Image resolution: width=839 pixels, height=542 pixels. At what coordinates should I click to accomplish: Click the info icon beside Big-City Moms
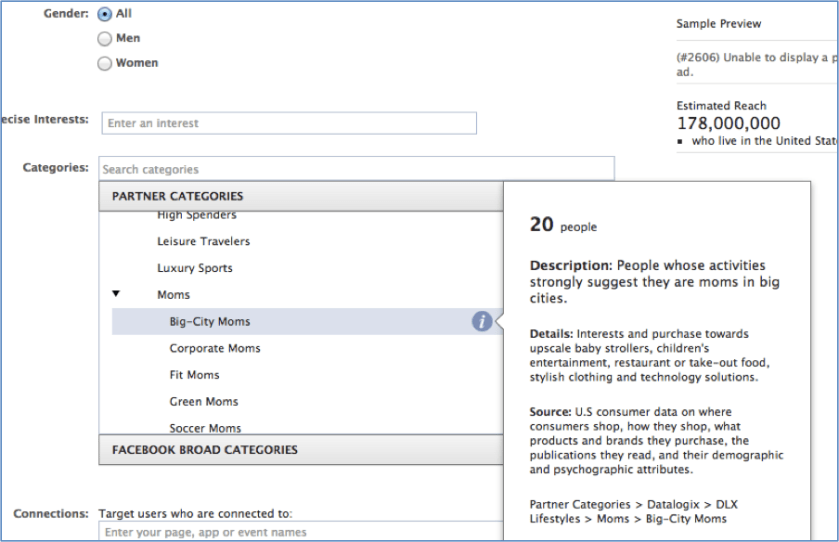coord(482,321)
